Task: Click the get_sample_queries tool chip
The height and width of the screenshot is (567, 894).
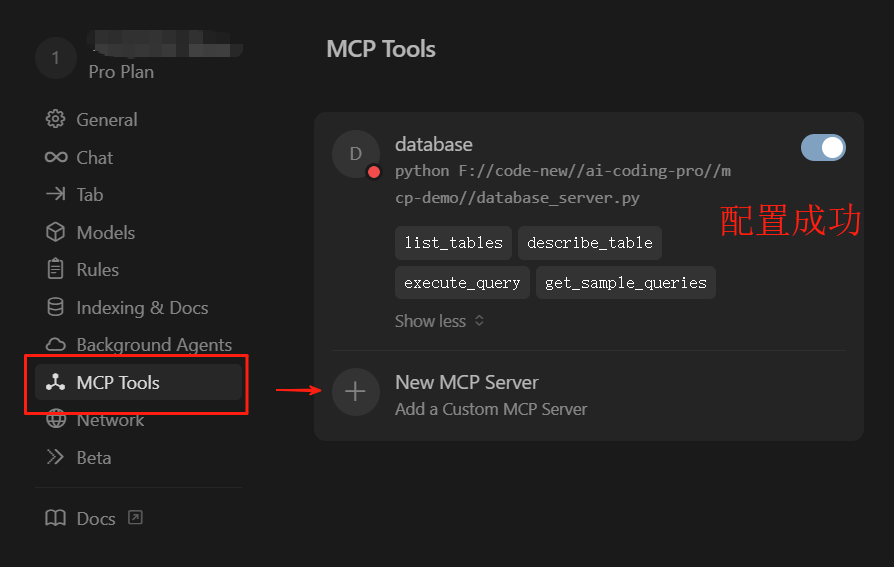Action: click(x=625, y=283)
